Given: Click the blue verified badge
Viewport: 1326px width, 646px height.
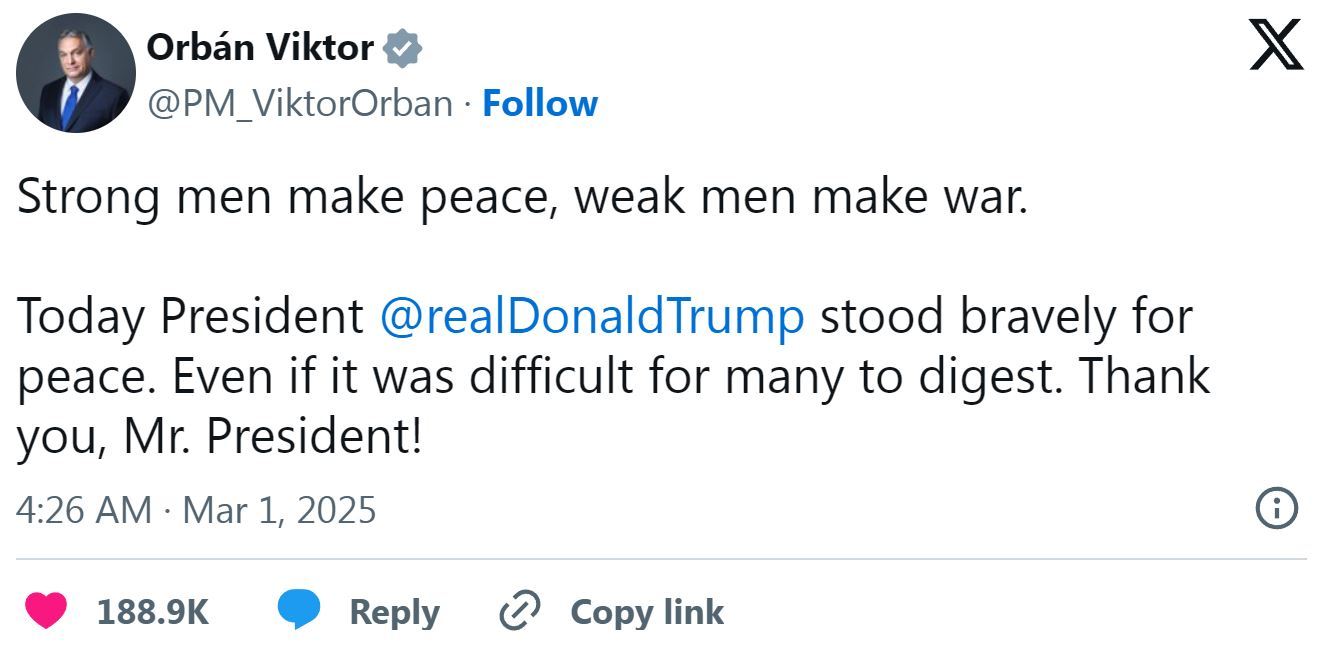Looking at the screenshot, I should pos(403,48).
